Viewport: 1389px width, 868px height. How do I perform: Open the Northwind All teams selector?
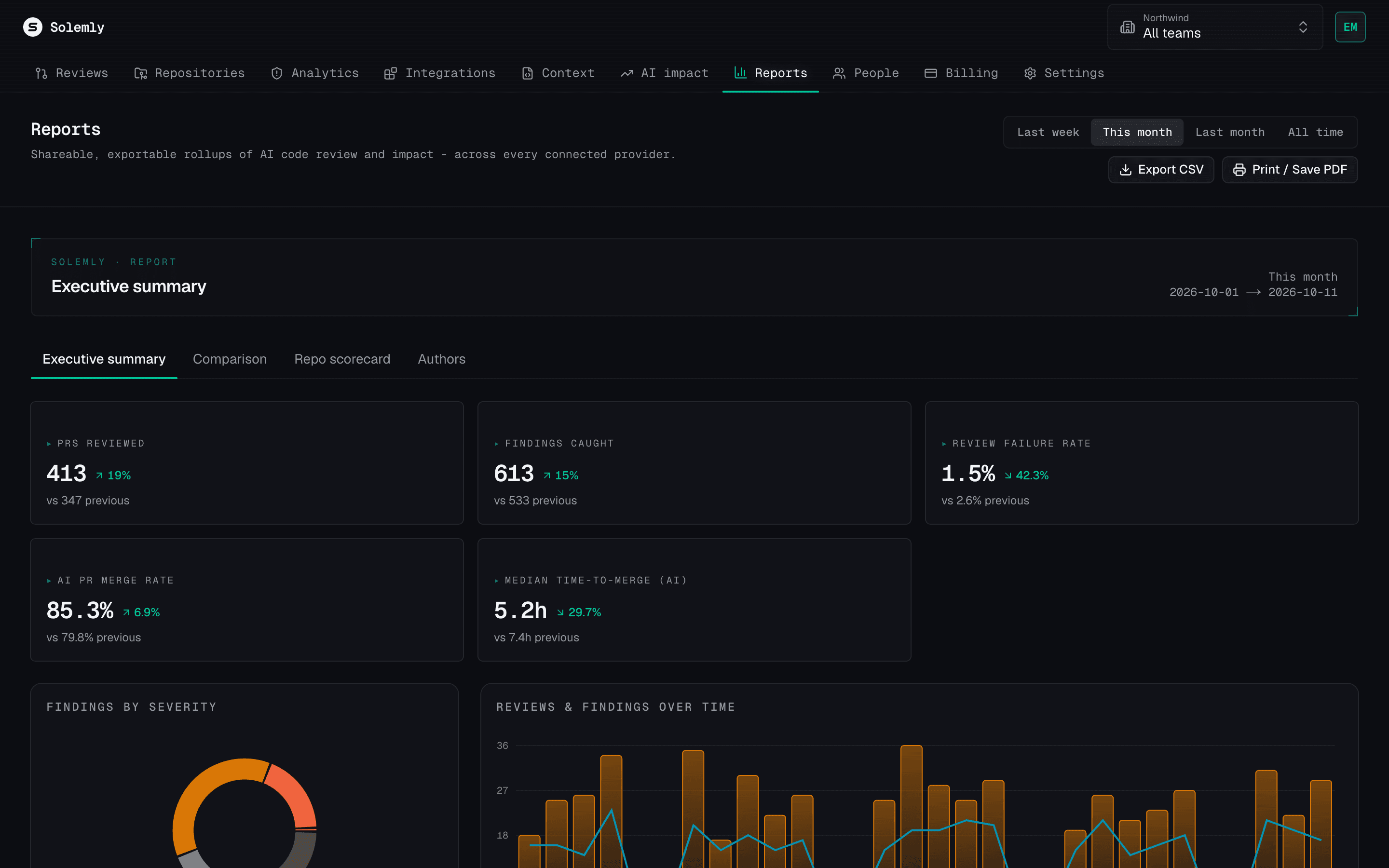(1215, 27)
